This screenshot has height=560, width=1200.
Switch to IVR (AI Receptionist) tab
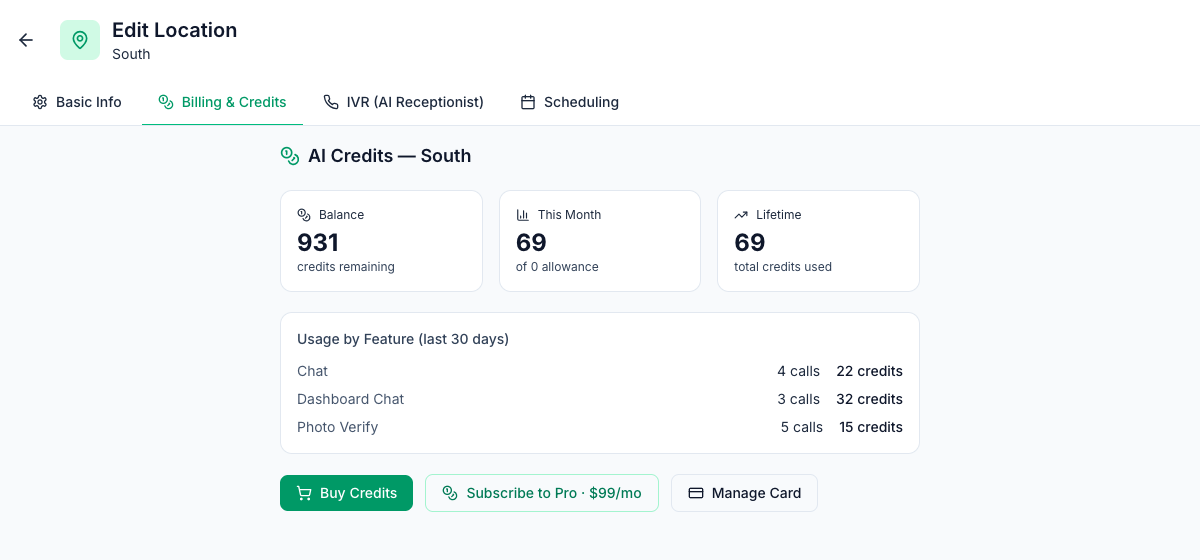point(404,102)
